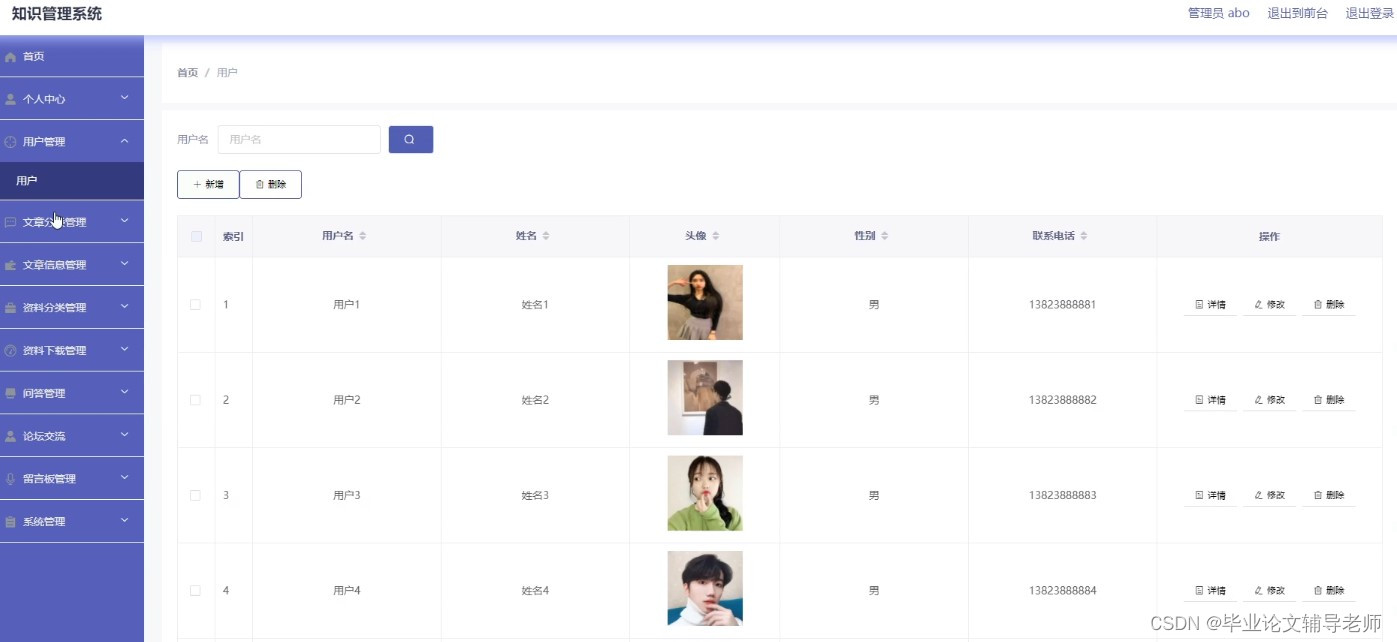Click the icon beside 文章信息管理
The height and width of the screenshot is (642, 1397).
(11, 265)
